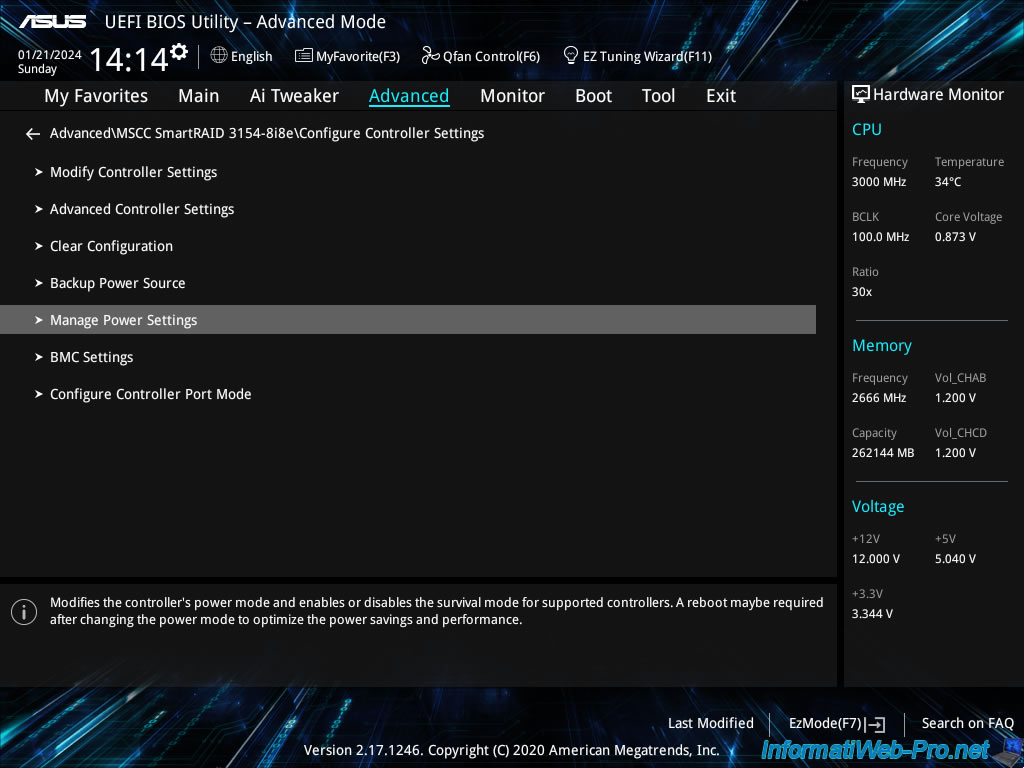Open Backup Power Source submenu

point(117,283)
